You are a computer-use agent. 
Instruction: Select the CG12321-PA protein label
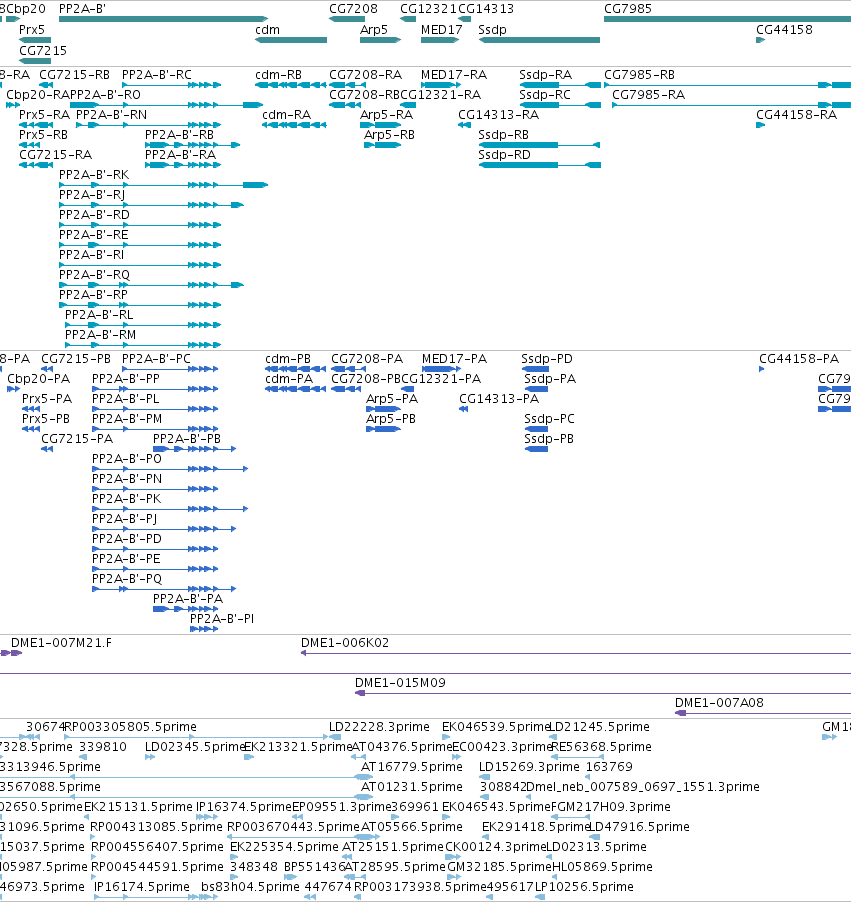click(x=441, y=379)
